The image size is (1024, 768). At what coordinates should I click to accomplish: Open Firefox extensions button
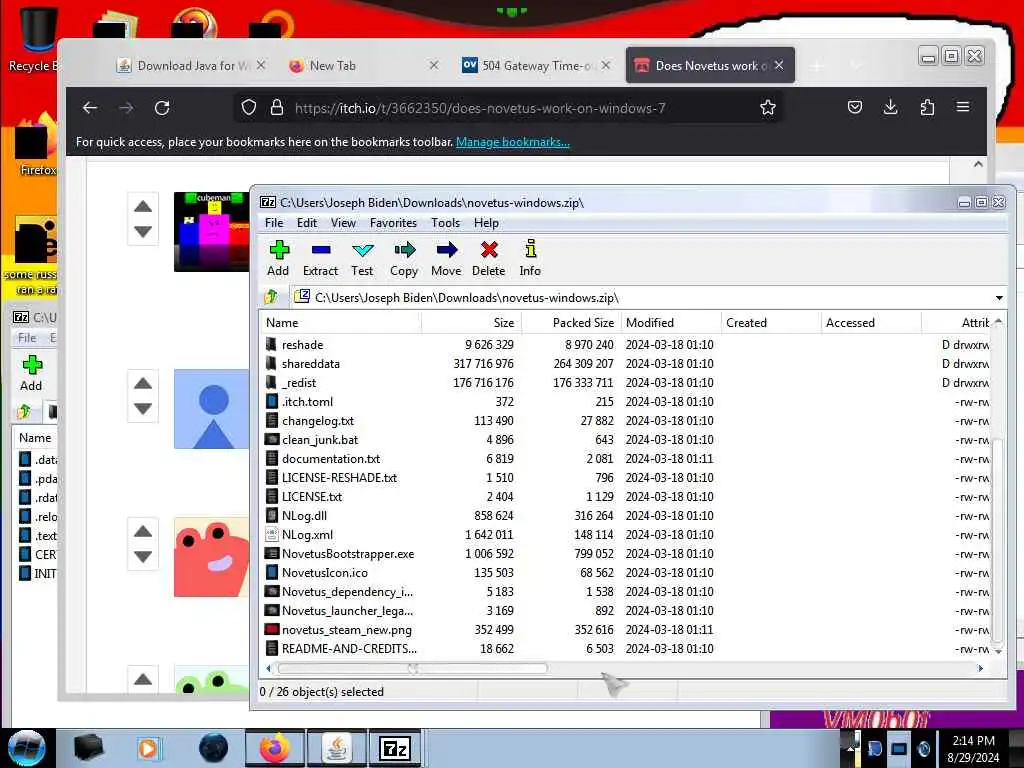tap(927, 107)
